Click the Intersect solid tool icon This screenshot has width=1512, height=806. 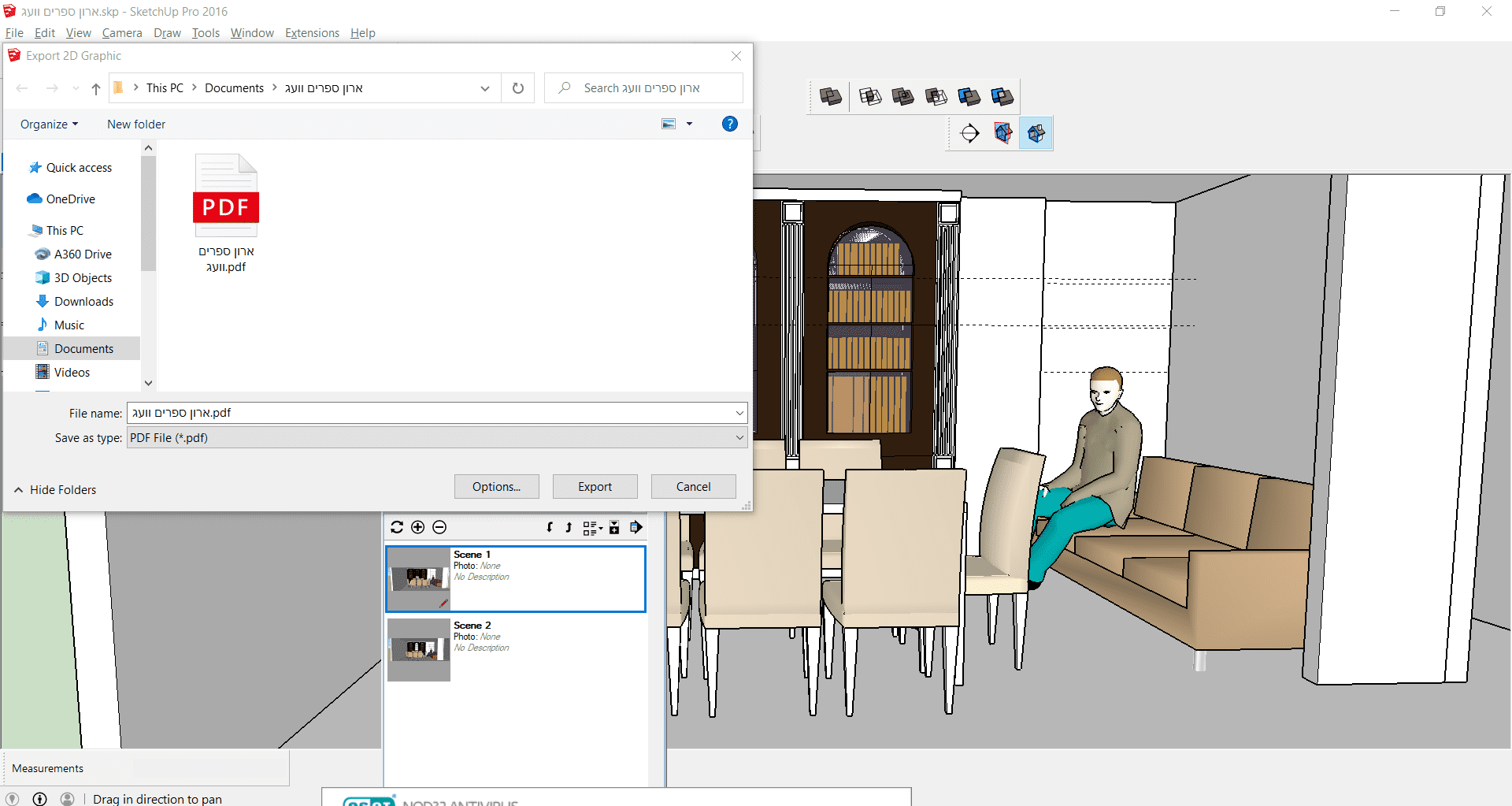pyautogui.click(x=870, y=97)
